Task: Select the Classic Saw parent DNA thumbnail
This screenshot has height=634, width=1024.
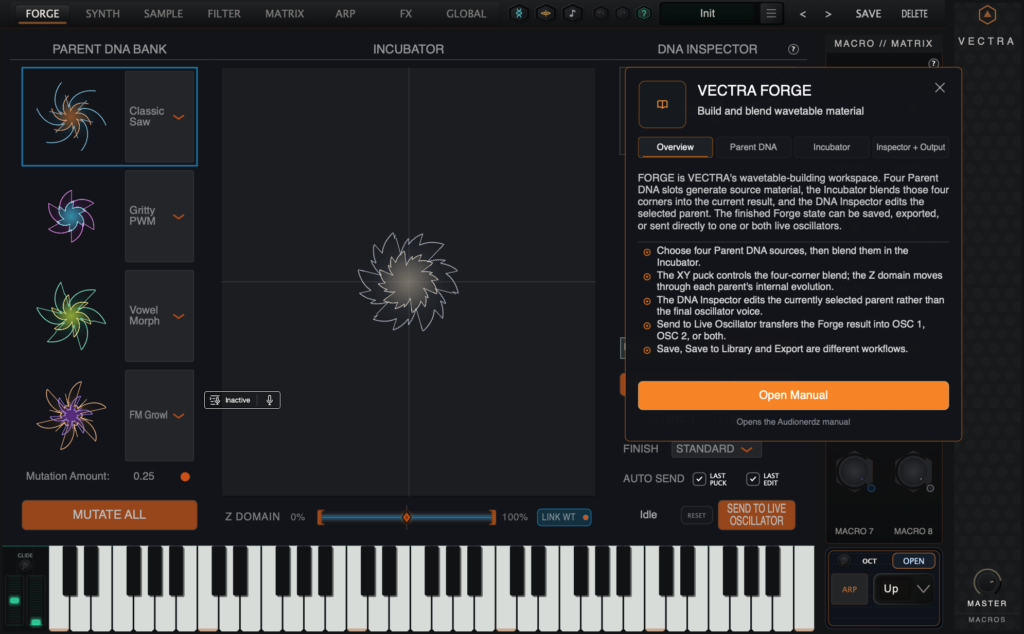Action: pyautogui.click(x=72, y=116)
